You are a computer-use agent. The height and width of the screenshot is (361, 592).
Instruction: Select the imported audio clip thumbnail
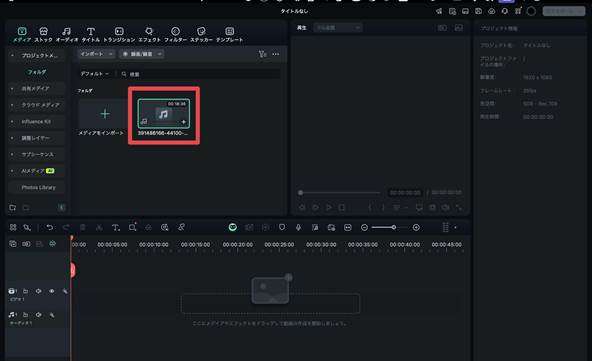[x=163, y=114]
